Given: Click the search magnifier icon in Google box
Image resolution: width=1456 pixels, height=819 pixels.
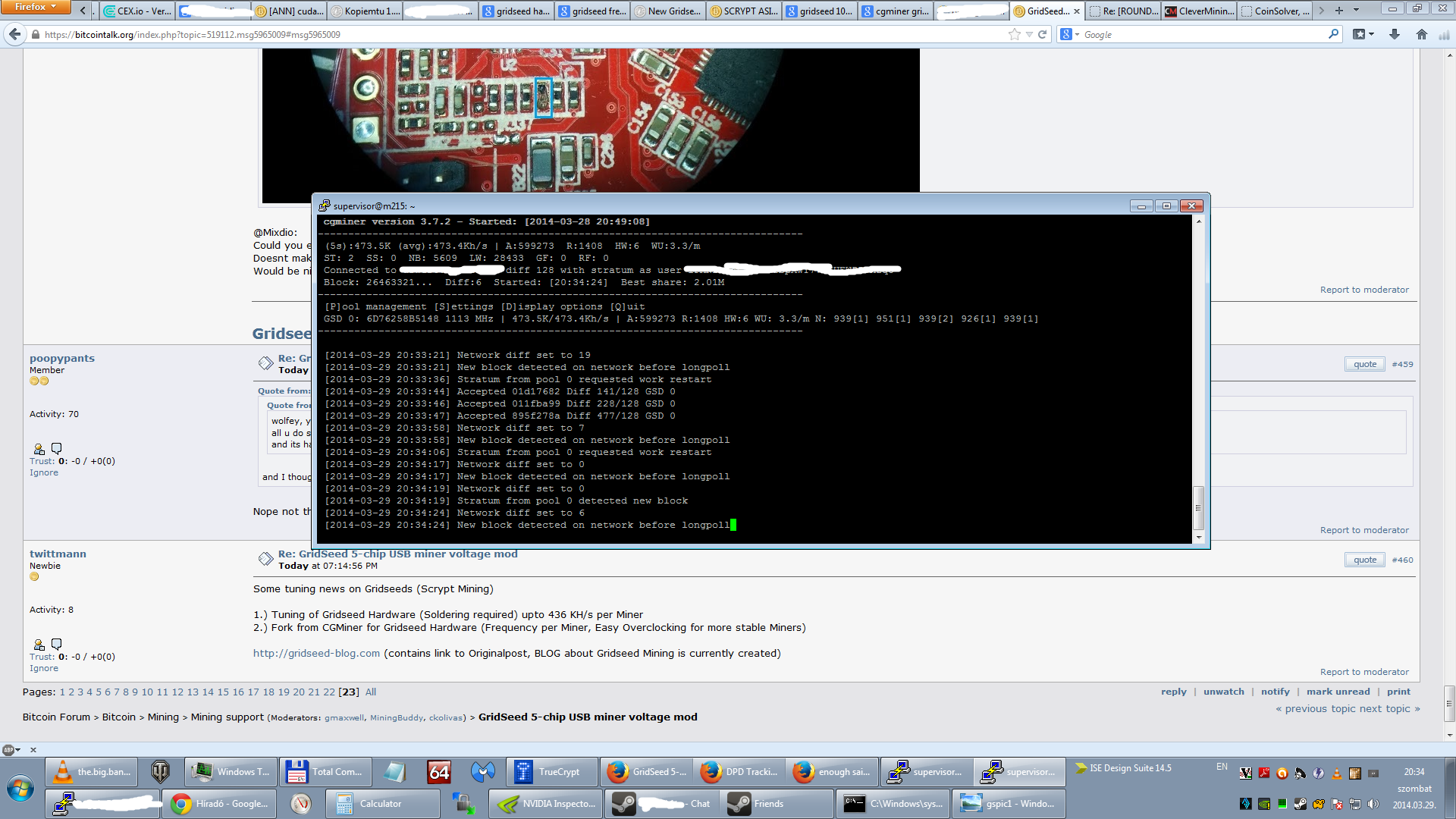Looking at the screenshot, I should point(1334,34).
